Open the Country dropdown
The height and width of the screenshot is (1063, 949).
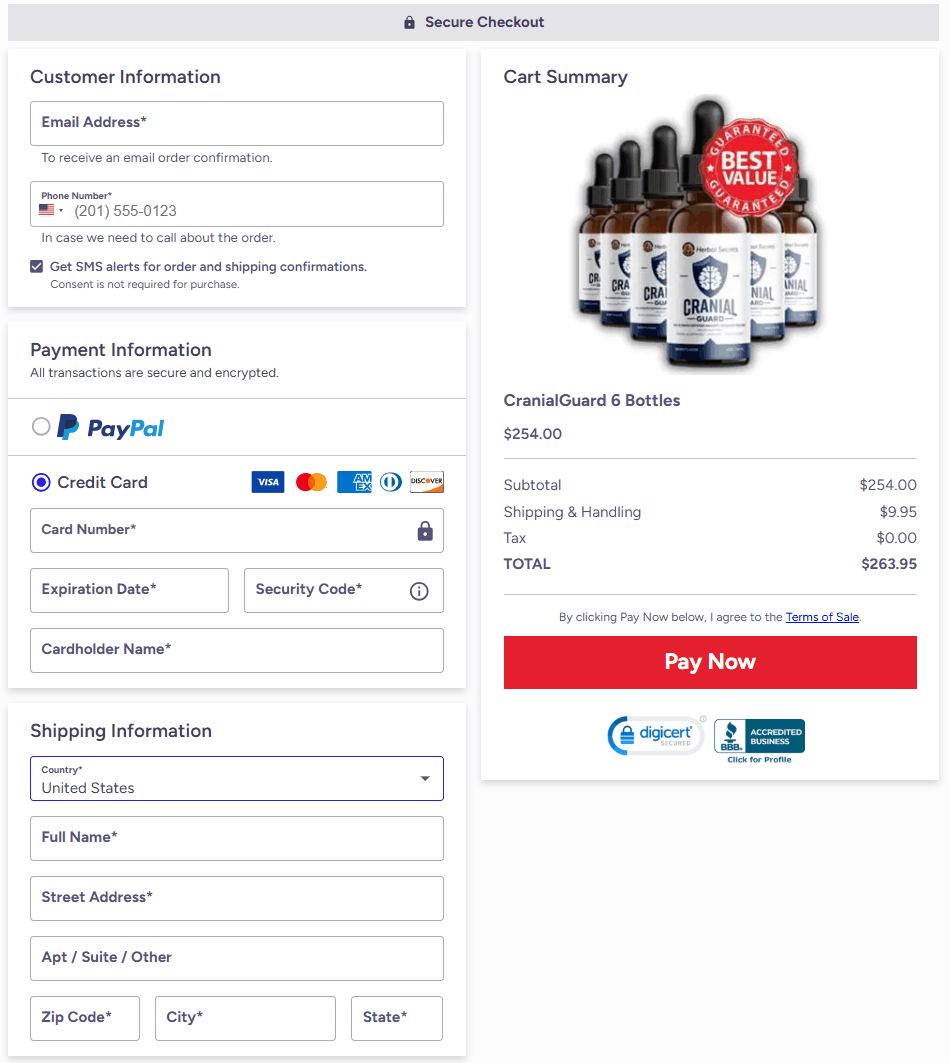pos(237,778)
